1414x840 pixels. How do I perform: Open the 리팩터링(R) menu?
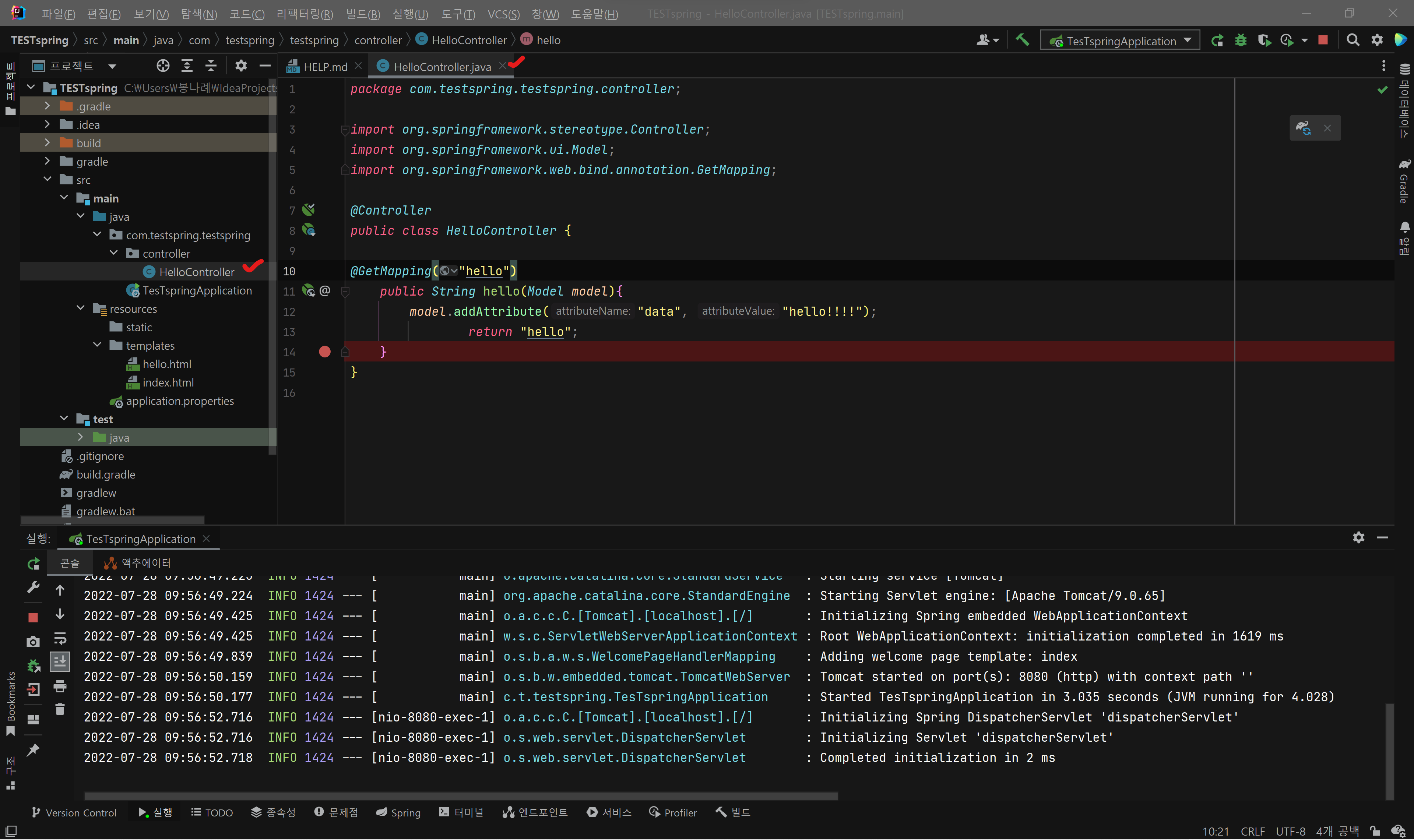[305, 14]
